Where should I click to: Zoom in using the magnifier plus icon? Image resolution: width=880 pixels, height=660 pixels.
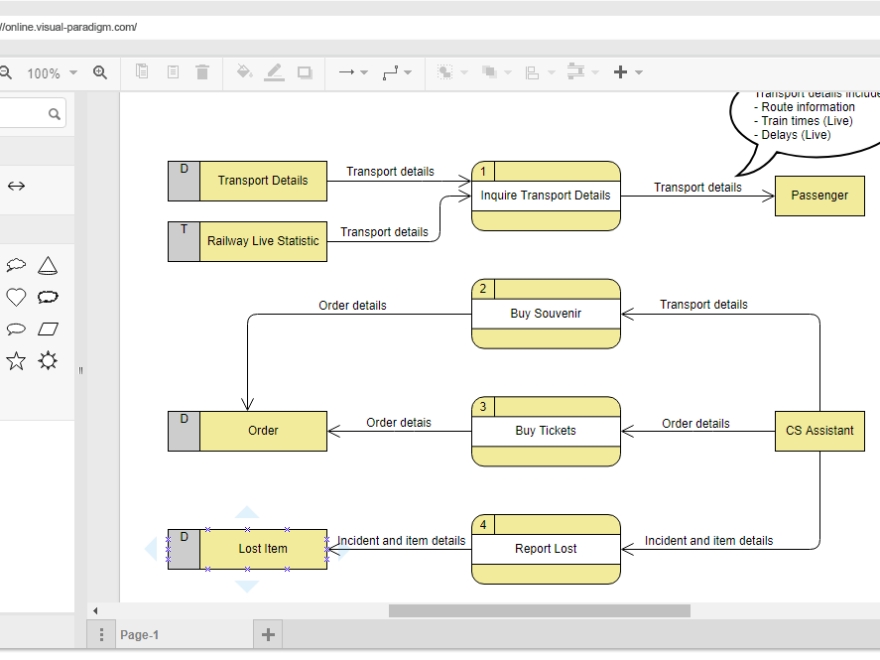100,72
